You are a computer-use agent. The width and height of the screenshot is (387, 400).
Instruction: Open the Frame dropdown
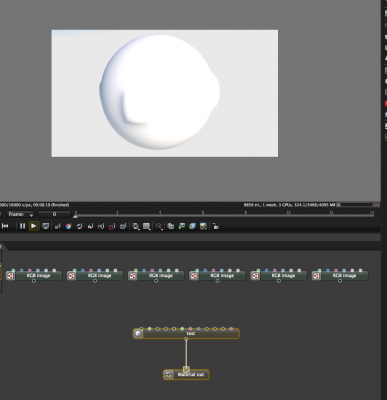pyautogui.click(x=21, y=214)
